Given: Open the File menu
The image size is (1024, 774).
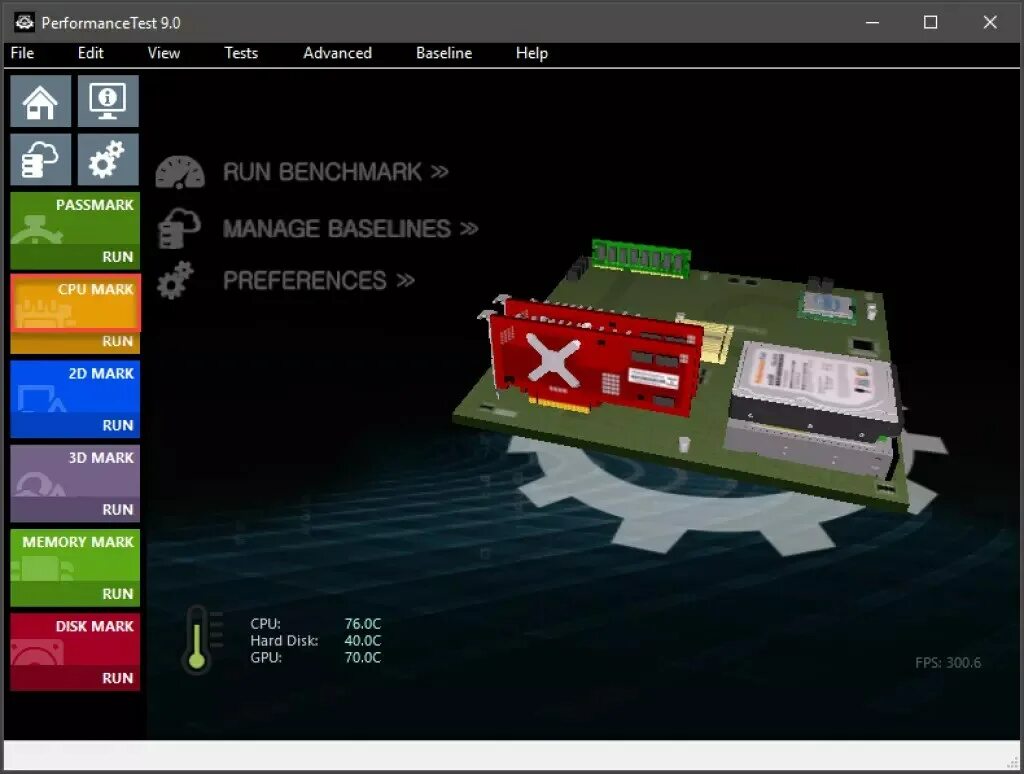Looking at the screenshot, I should 22,53.
